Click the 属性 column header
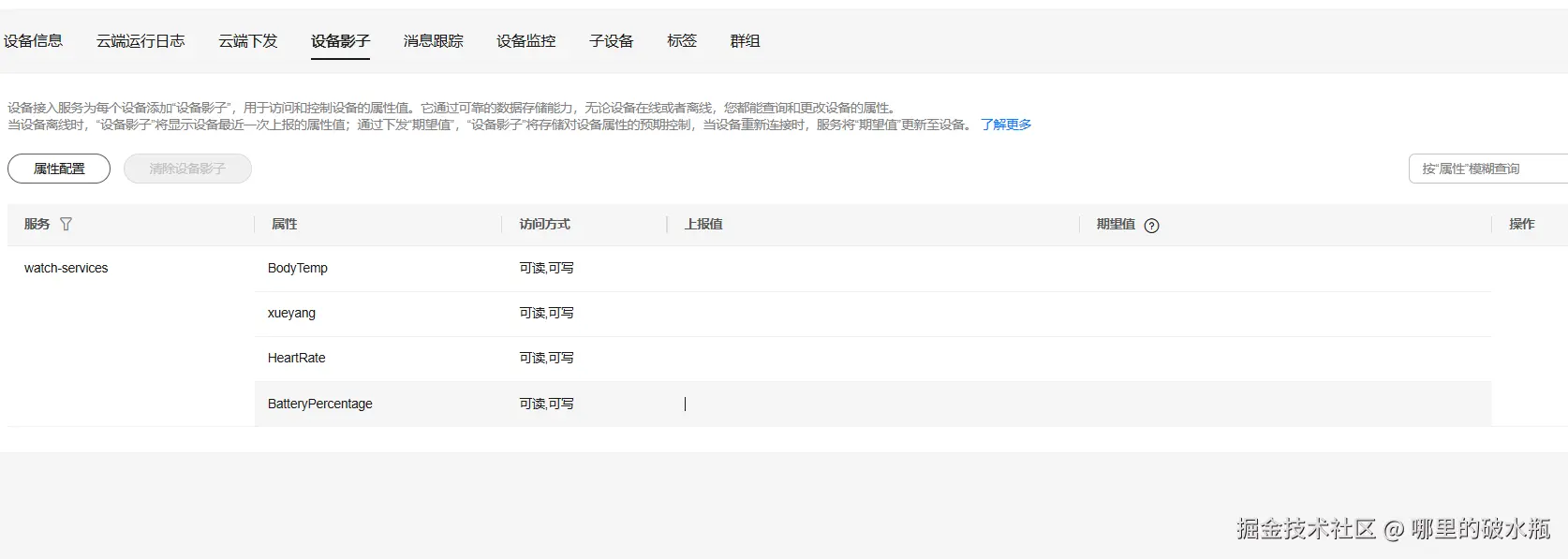 pyautogui.click(x=284, y=224)
